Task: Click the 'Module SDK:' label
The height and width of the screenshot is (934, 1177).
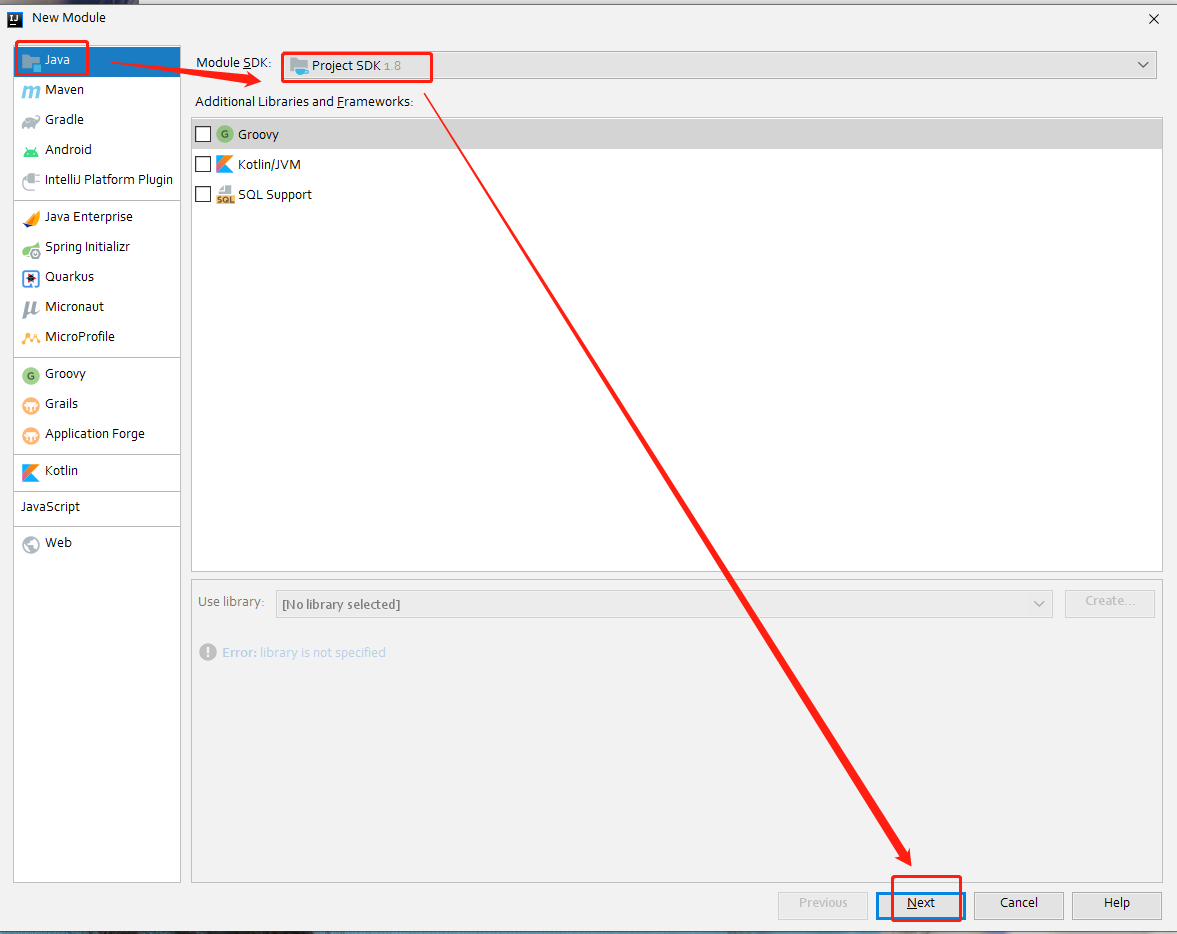Action: [x=233, y=63]
